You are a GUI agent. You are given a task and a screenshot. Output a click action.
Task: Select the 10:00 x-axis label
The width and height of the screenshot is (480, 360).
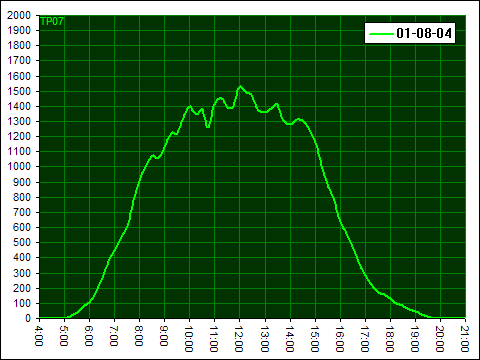coord(189,339)
